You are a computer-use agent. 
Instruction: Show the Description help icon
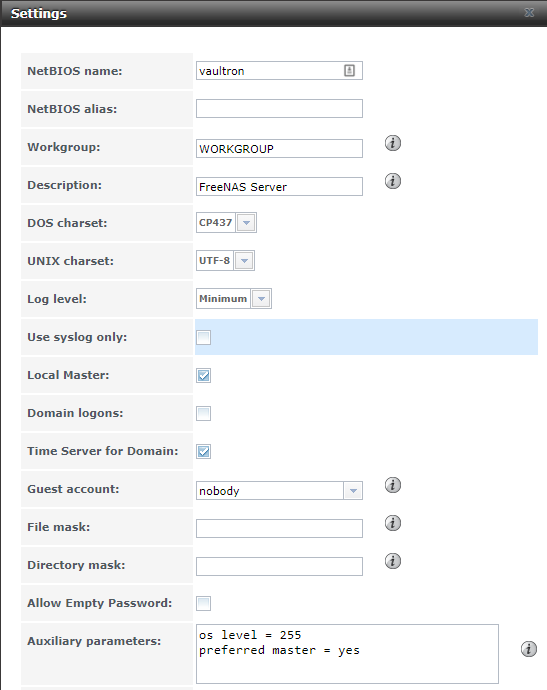[x=393, y=181]
